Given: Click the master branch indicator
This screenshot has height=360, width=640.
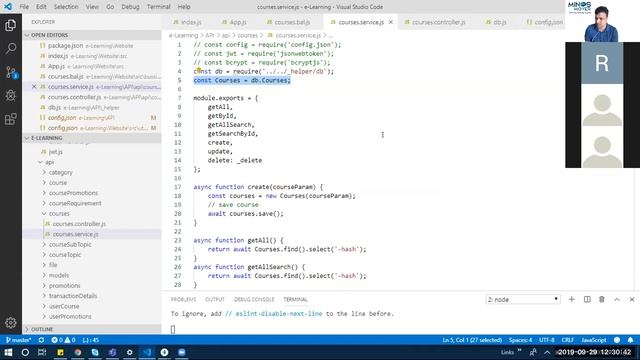Looking at the screenshot, I should (x=18, y=340).
